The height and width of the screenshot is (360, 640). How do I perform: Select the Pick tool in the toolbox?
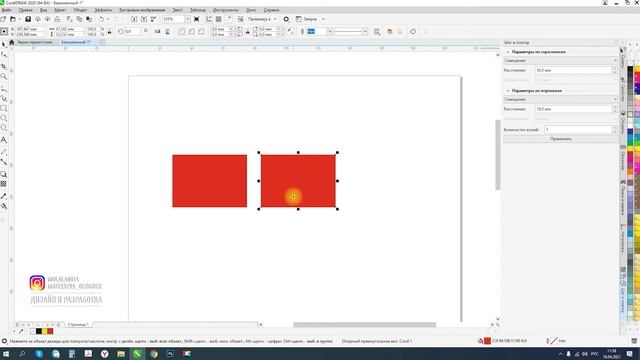tap(4, 44)
